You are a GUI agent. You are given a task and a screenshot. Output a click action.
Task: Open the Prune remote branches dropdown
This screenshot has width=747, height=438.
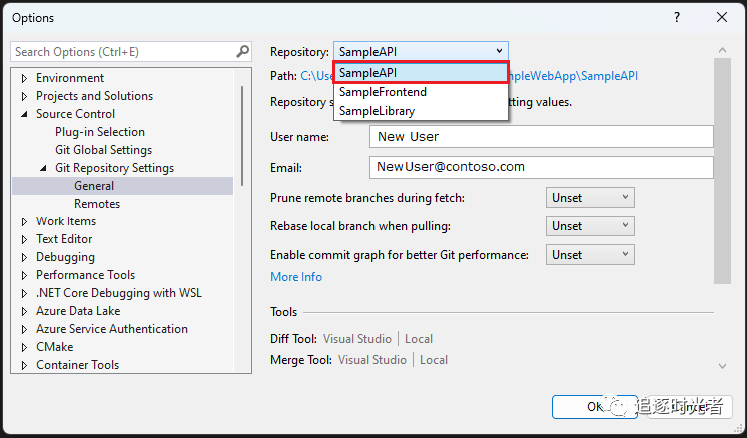tap(590, 198)
